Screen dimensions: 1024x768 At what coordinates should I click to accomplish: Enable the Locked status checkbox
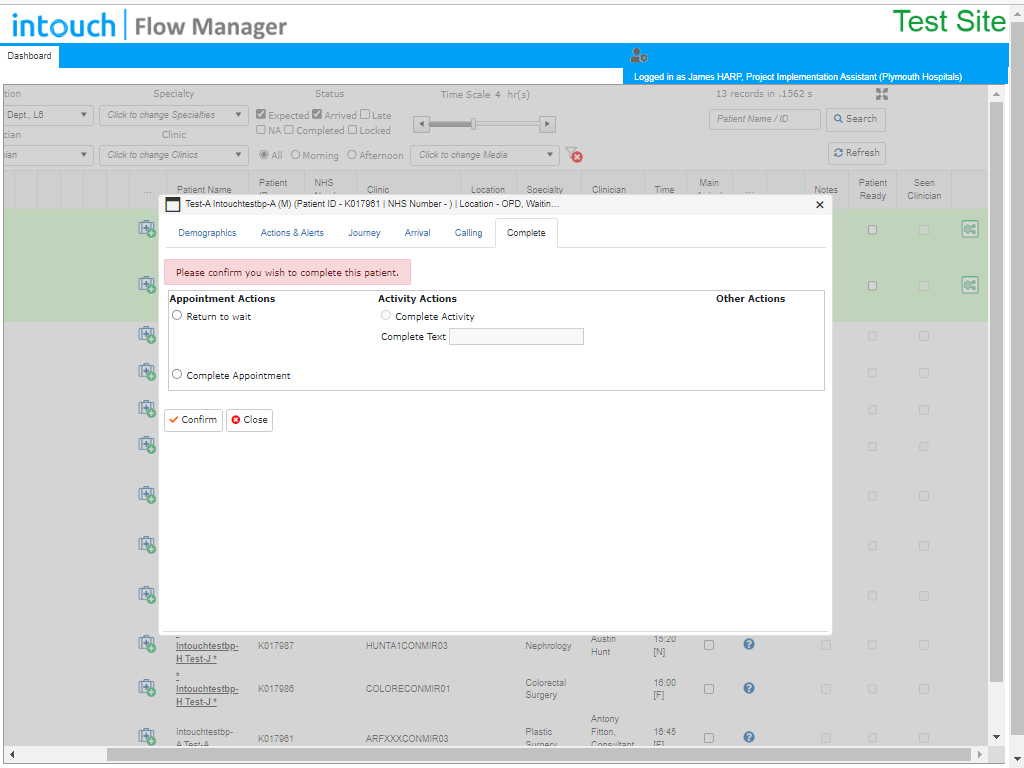[352, 130]
